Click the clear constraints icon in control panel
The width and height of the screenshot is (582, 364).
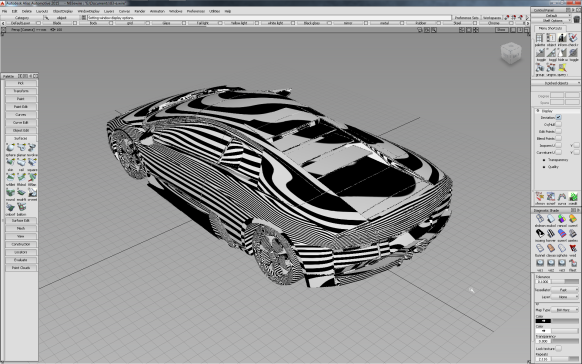pyautogui.click(x=540, y=197)
